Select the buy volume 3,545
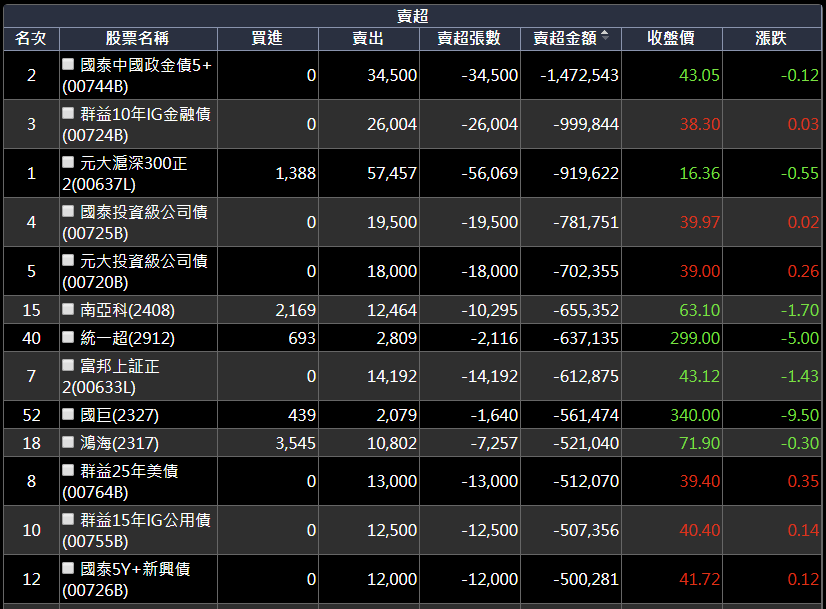 pos(296,443)
